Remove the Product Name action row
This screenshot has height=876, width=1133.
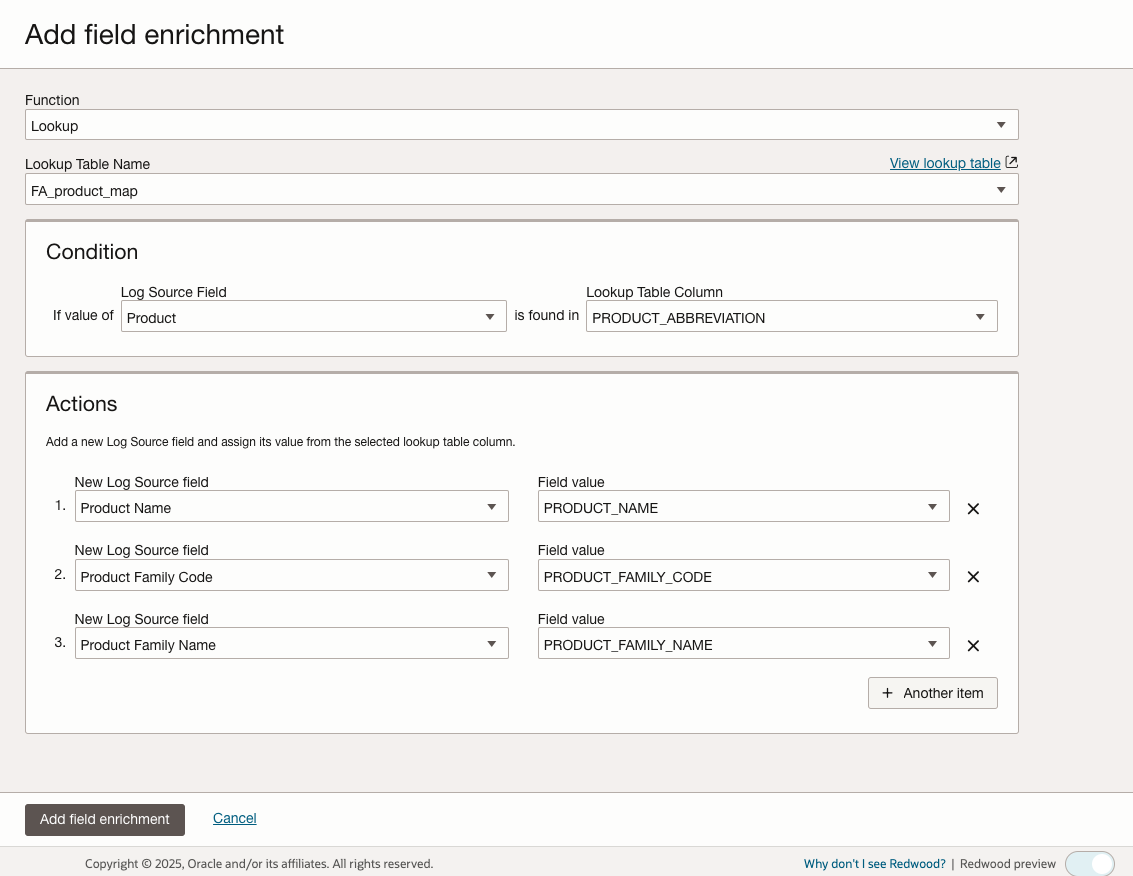[972, 509]
